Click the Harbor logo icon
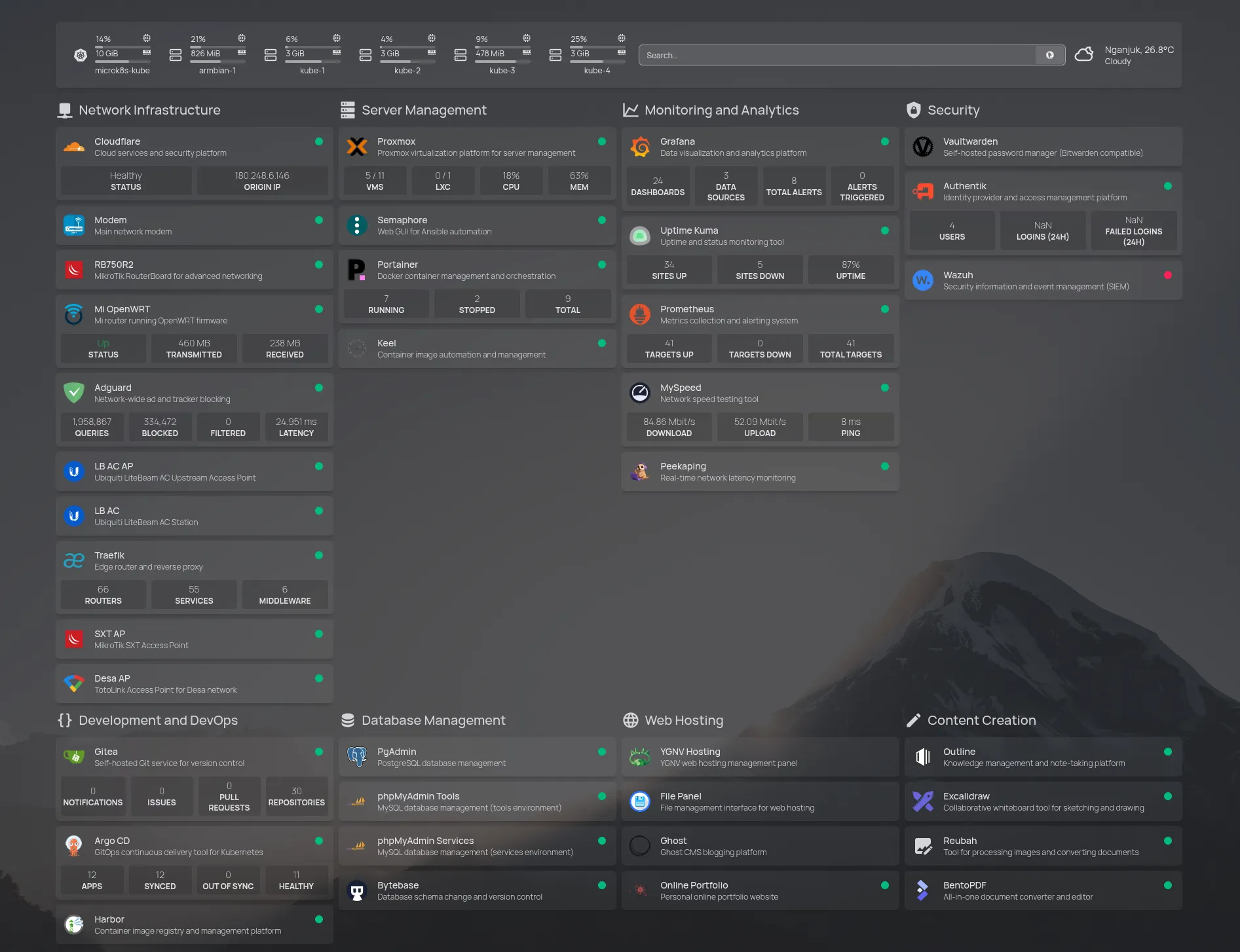Screen dimensions: 1240x952 pyautogui.click(x=74, y=925)
